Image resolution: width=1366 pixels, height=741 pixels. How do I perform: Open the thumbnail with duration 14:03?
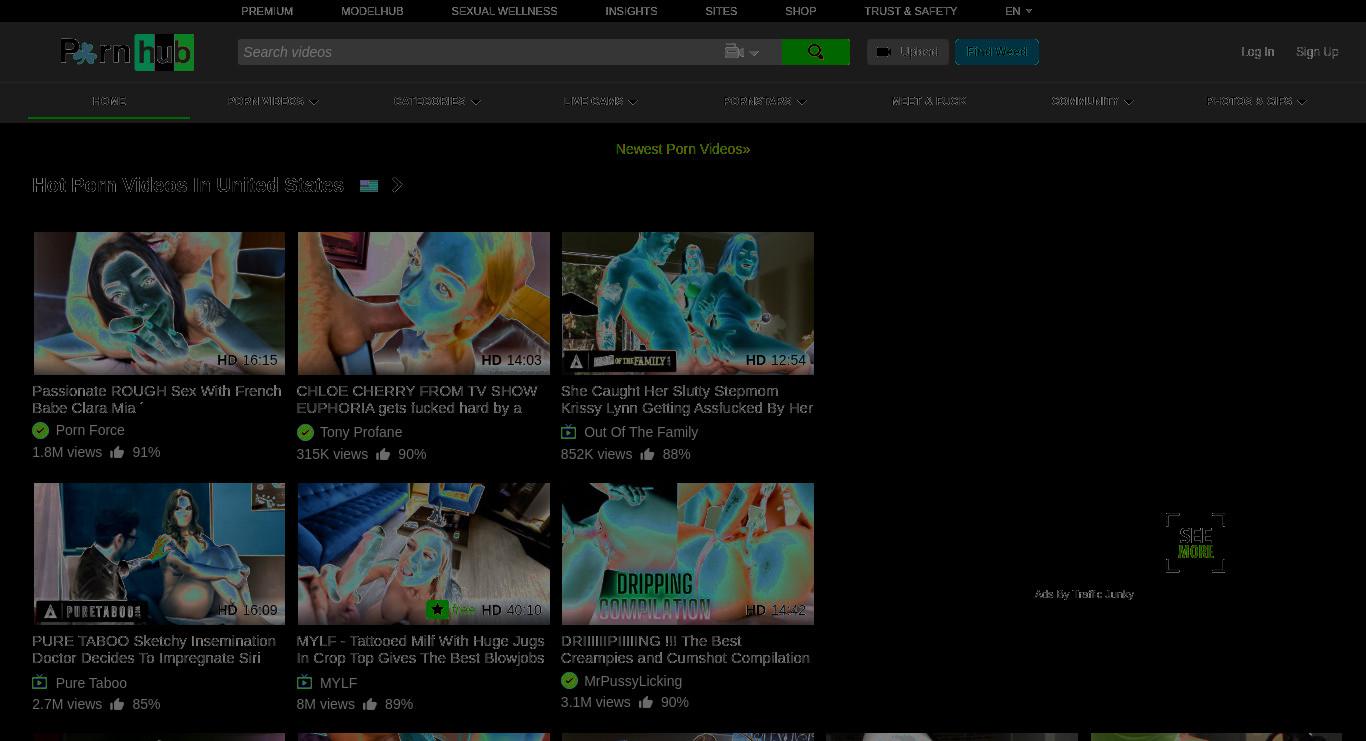(423, 303)
